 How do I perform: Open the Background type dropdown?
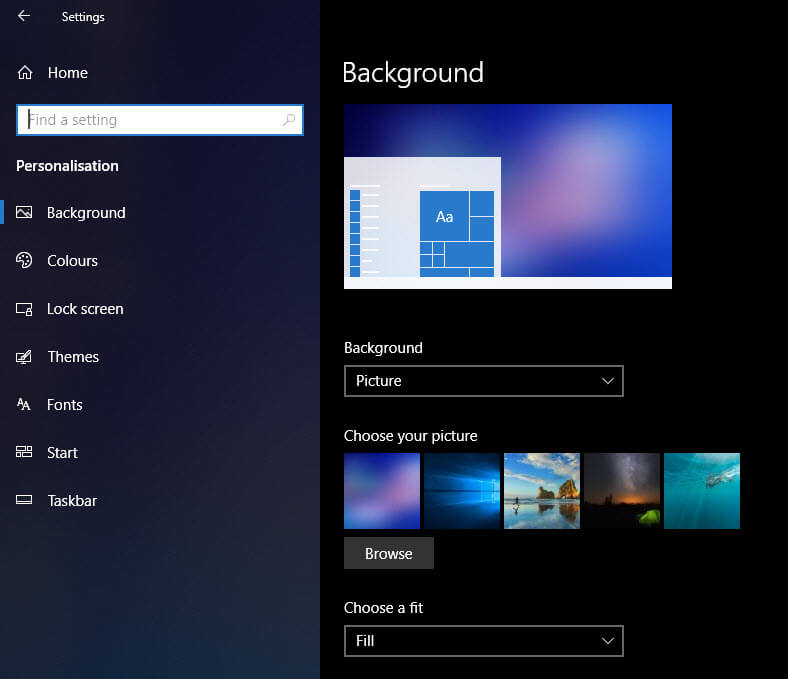click(483, 381)
